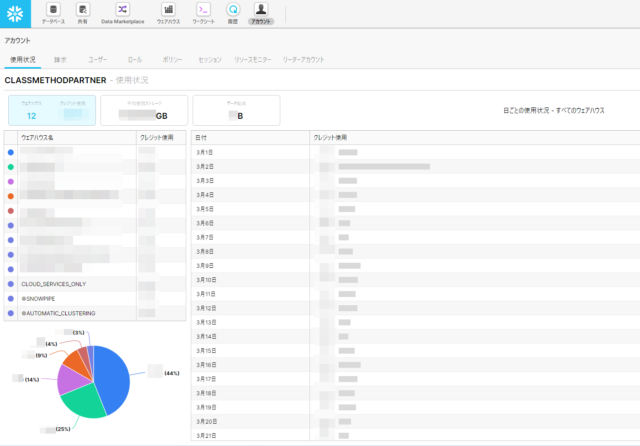Switch to the リーダーアカウント tab

(303, 60)
